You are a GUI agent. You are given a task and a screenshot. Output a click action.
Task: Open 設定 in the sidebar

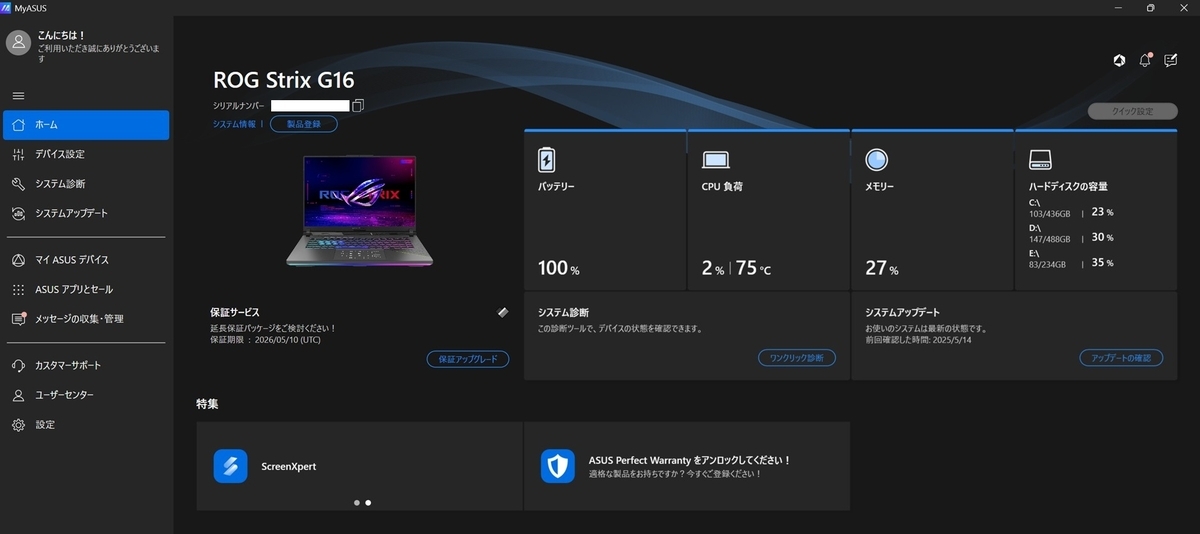(x=86, y=425)
